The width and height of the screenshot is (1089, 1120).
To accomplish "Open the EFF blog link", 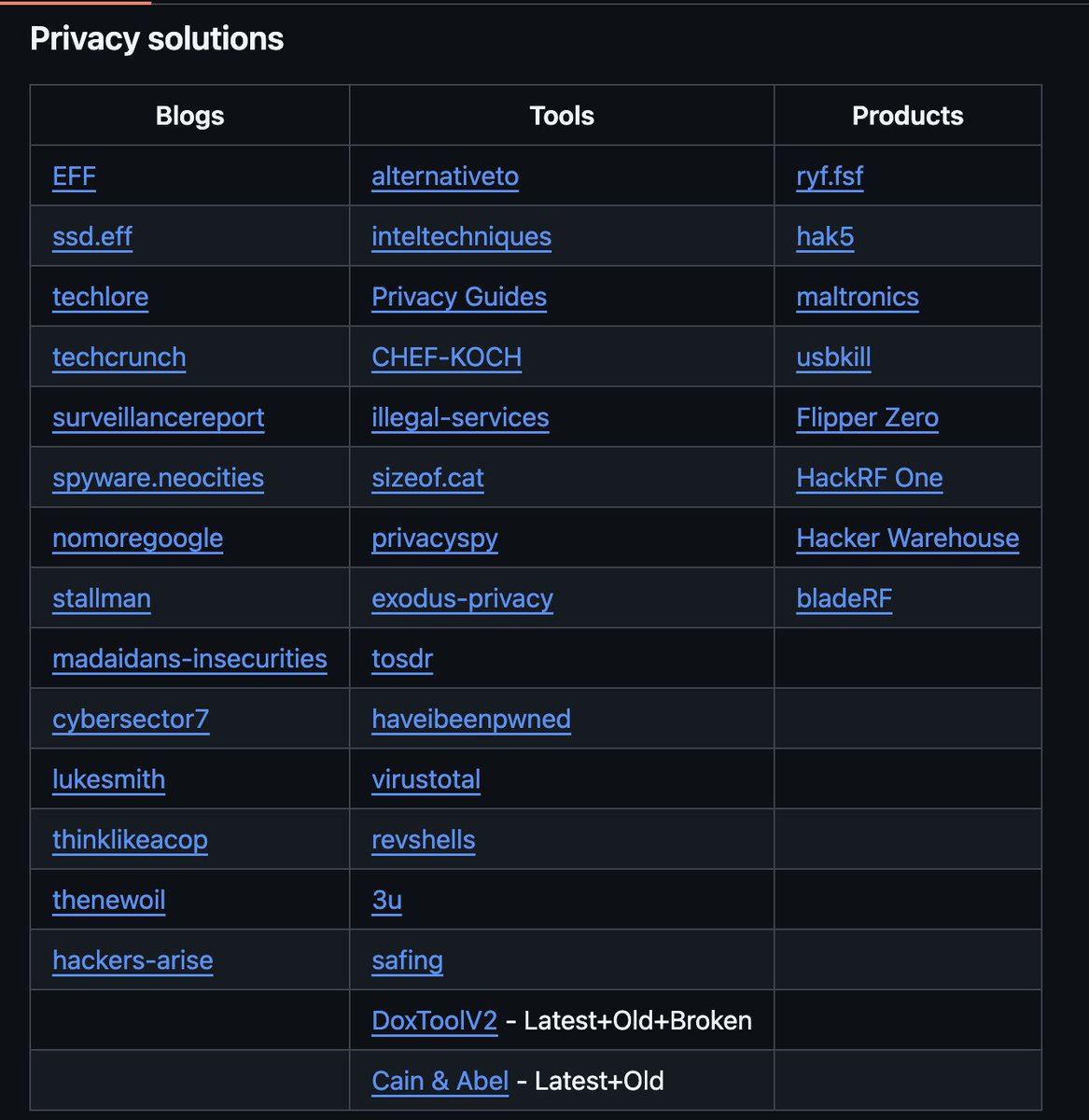I will click(73, 175).
